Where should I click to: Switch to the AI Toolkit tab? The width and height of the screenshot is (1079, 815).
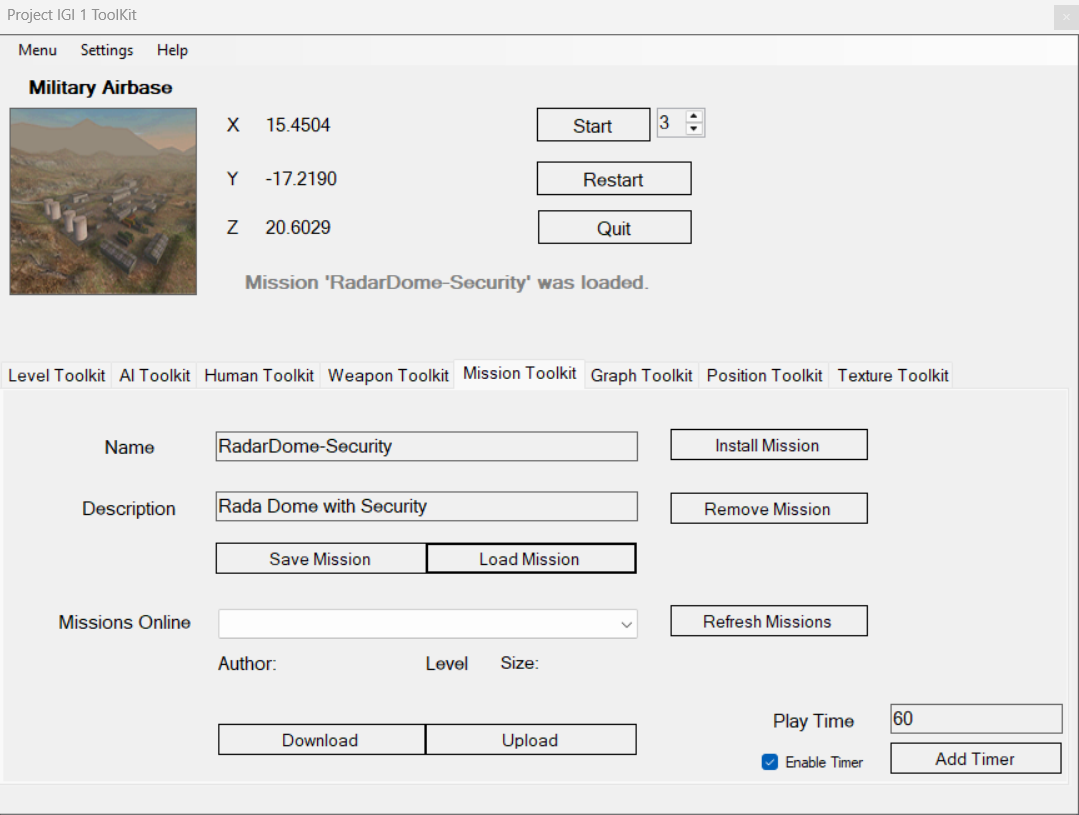tap(154, 375)
